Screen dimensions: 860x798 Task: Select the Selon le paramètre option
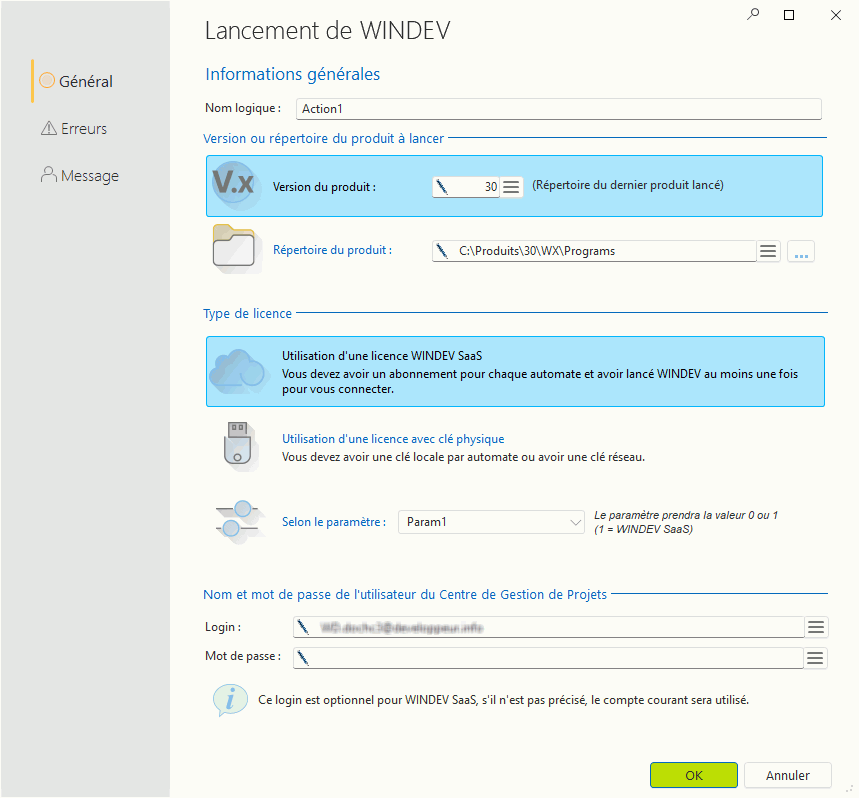click(333, 522)
